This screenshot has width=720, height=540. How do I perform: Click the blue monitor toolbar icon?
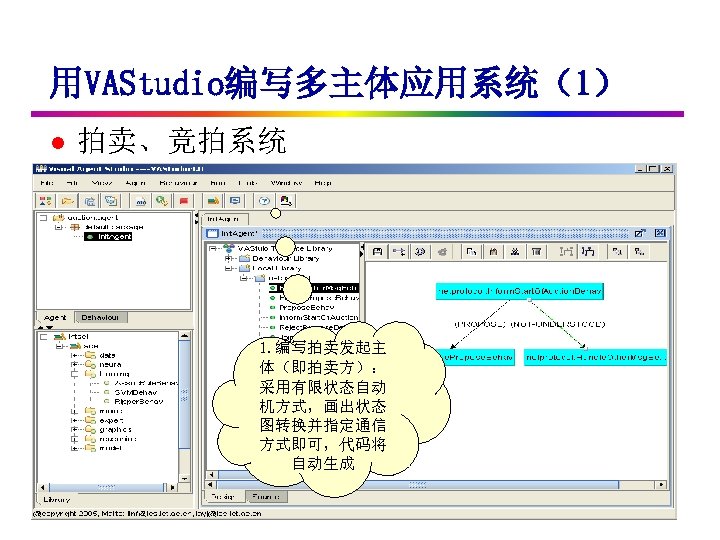click(x=235, y=201)
